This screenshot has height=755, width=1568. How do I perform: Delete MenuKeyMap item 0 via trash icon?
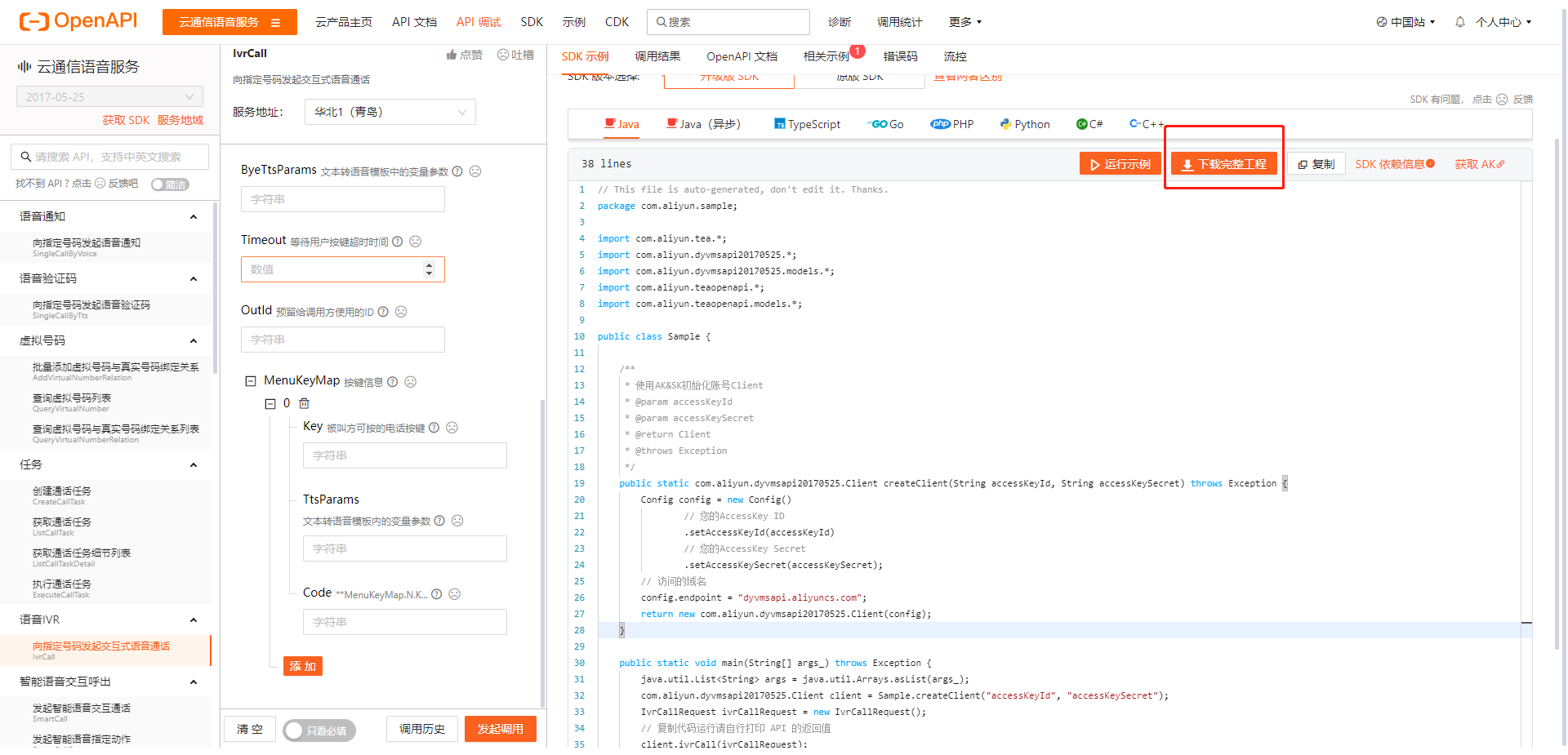(303, 403)
